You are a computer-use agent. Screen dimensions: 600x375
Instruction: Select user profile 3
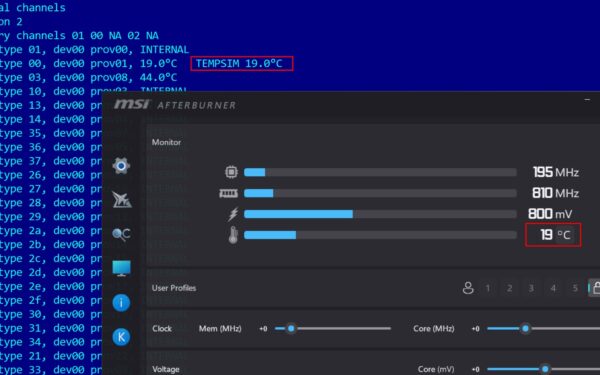tap(531, 288)
